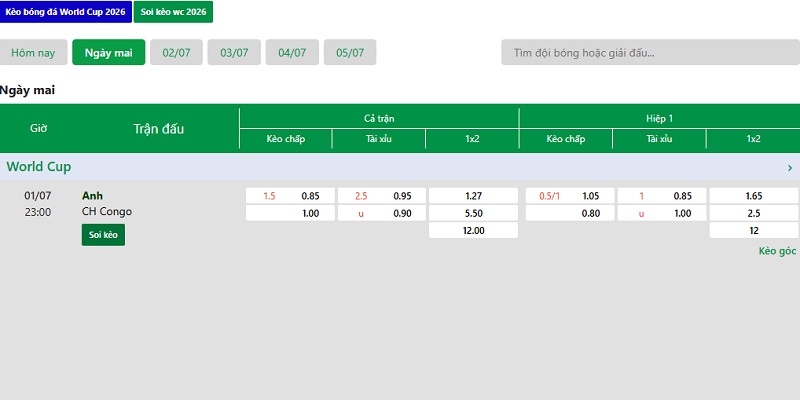This screenshot has width=800, height=400.
Task: Select handicap 1.5 odds 0.85 cell
Action: coord(290,196)
